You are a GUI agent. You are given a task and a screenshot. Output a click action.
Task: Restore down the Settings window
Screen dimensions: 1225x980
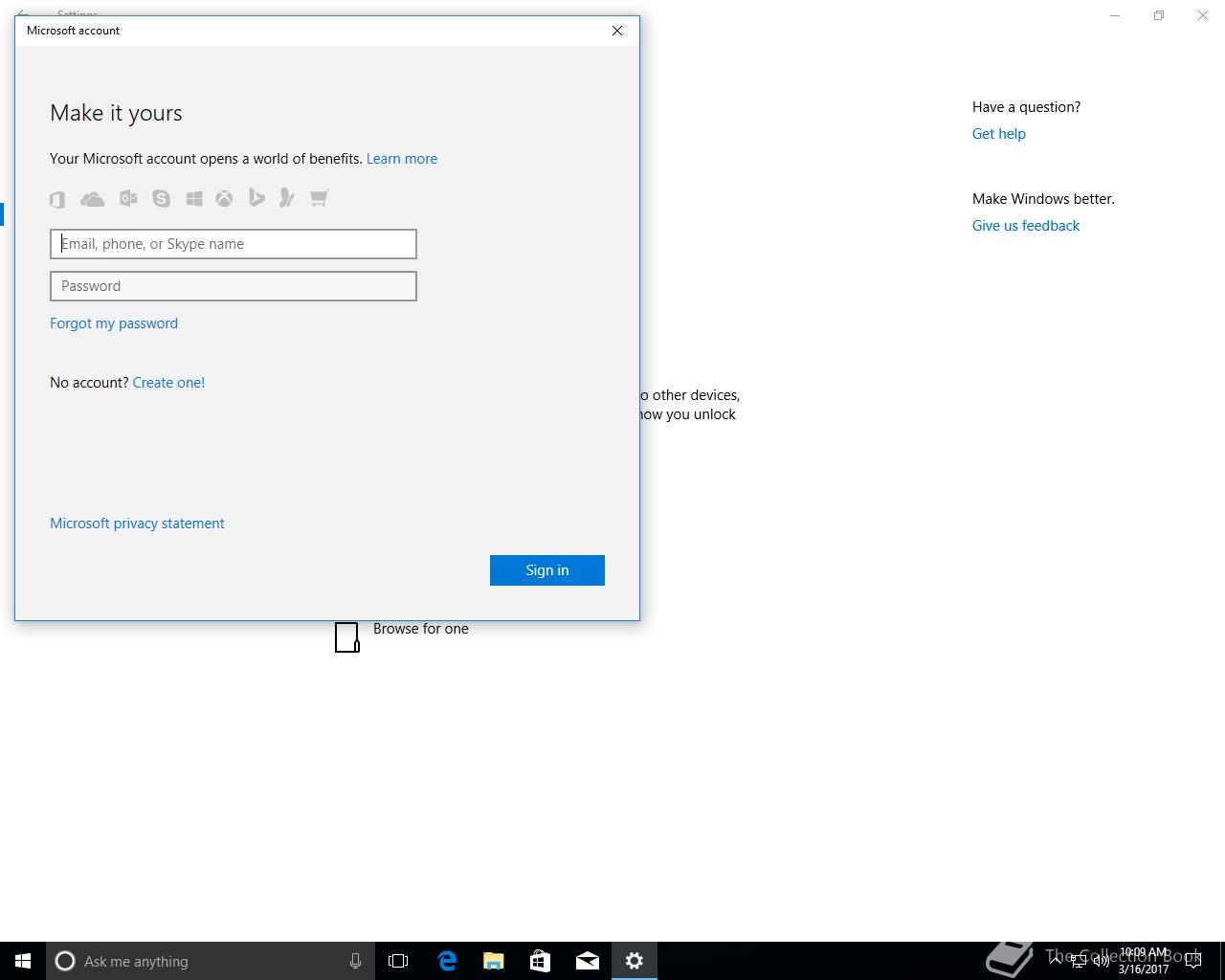click(x=1159, y=15)
